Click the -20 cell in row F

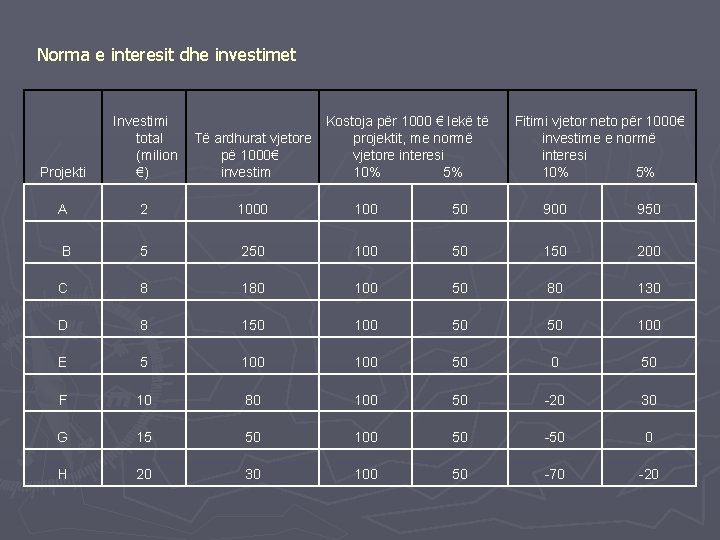(x=555, y=394)
